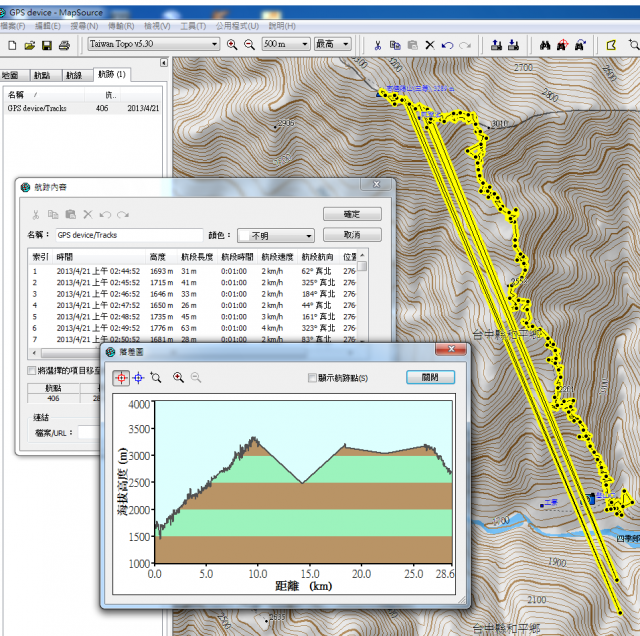Open the File (F) menu
The image size is (640, 636).
tap(13, 26)
